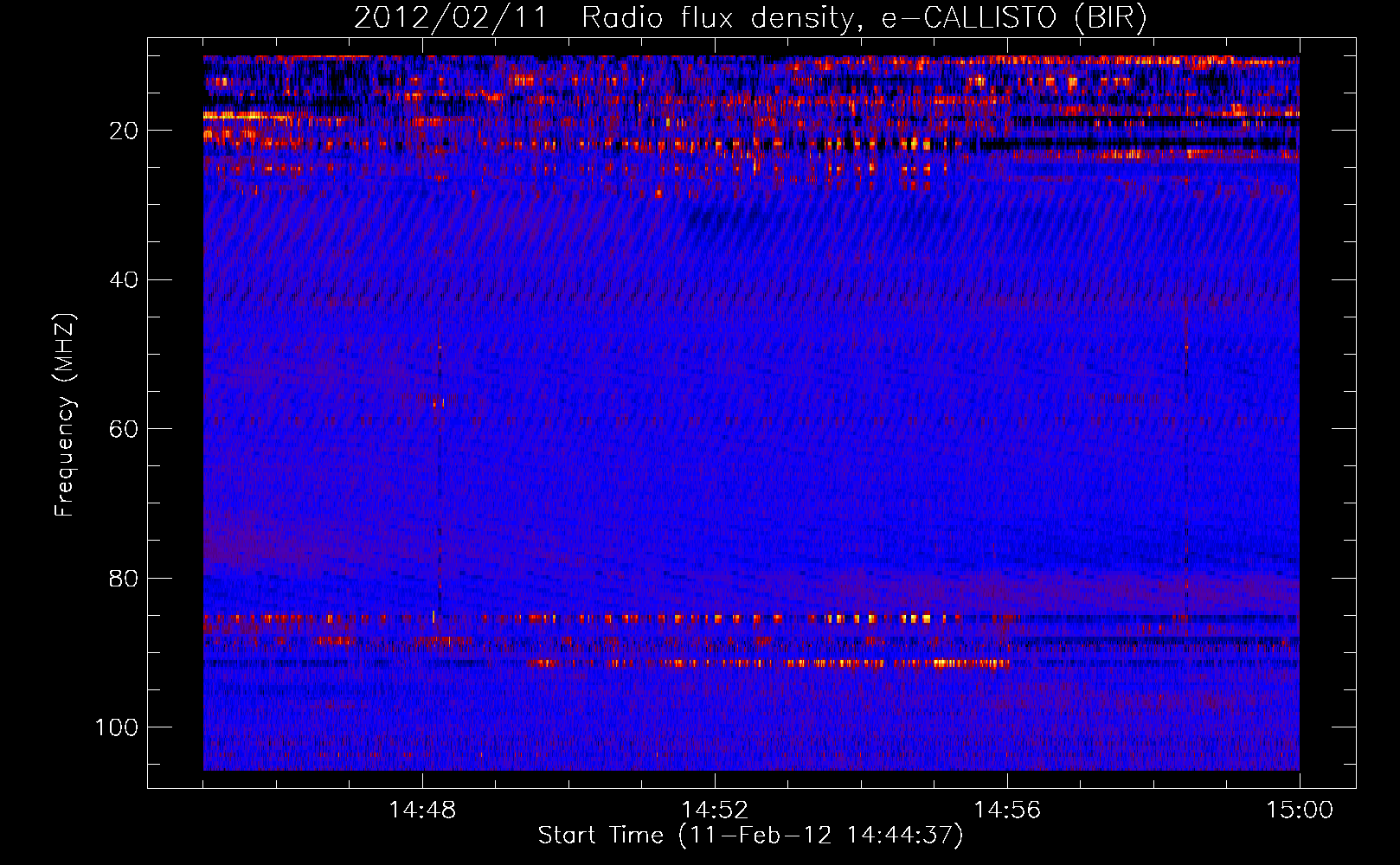Click the 60 MHz frequency tick label
This screenshot has width=1400, height=865.
click(x=124, y=429)
